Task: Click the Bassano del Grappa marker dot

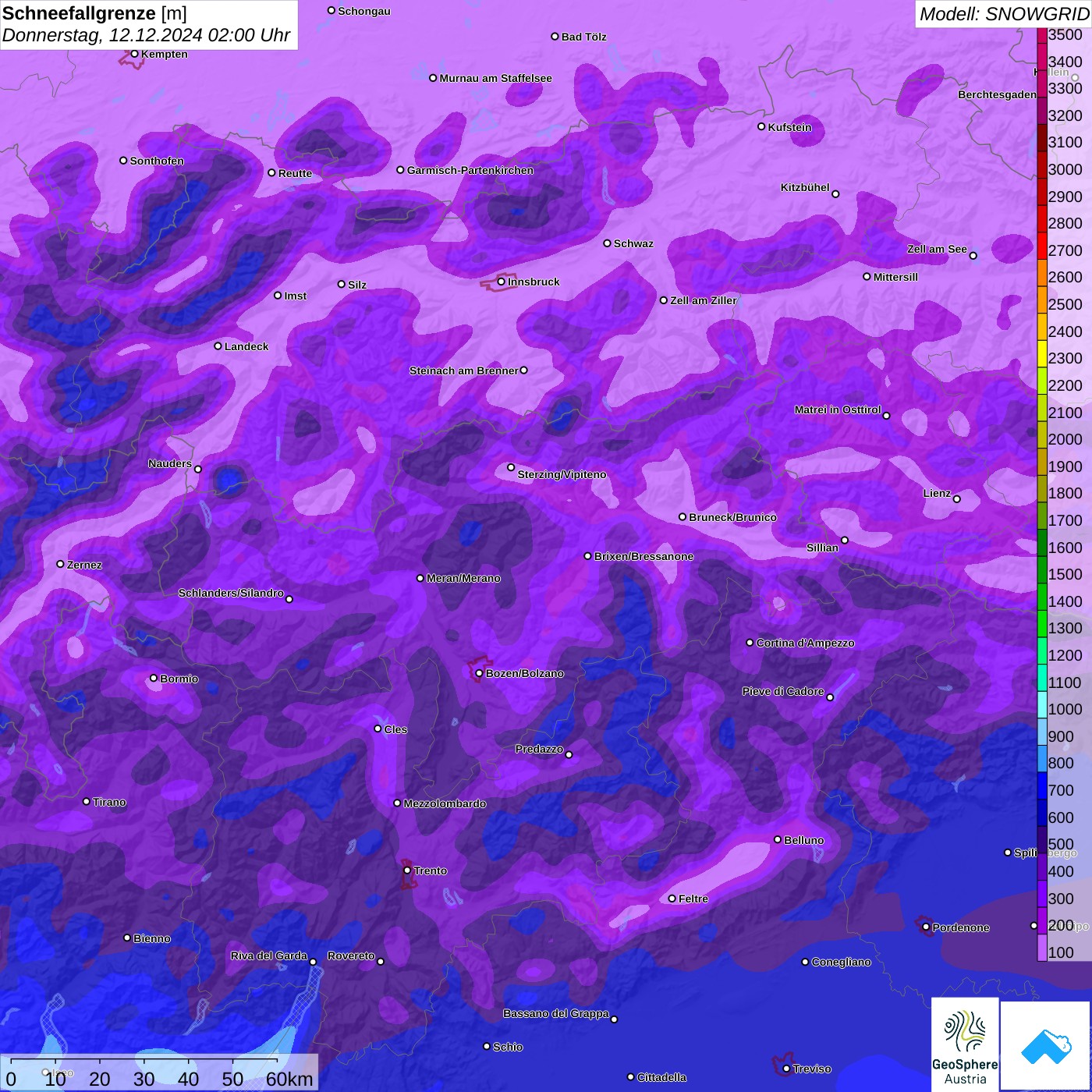Action: click(615, 1019)
